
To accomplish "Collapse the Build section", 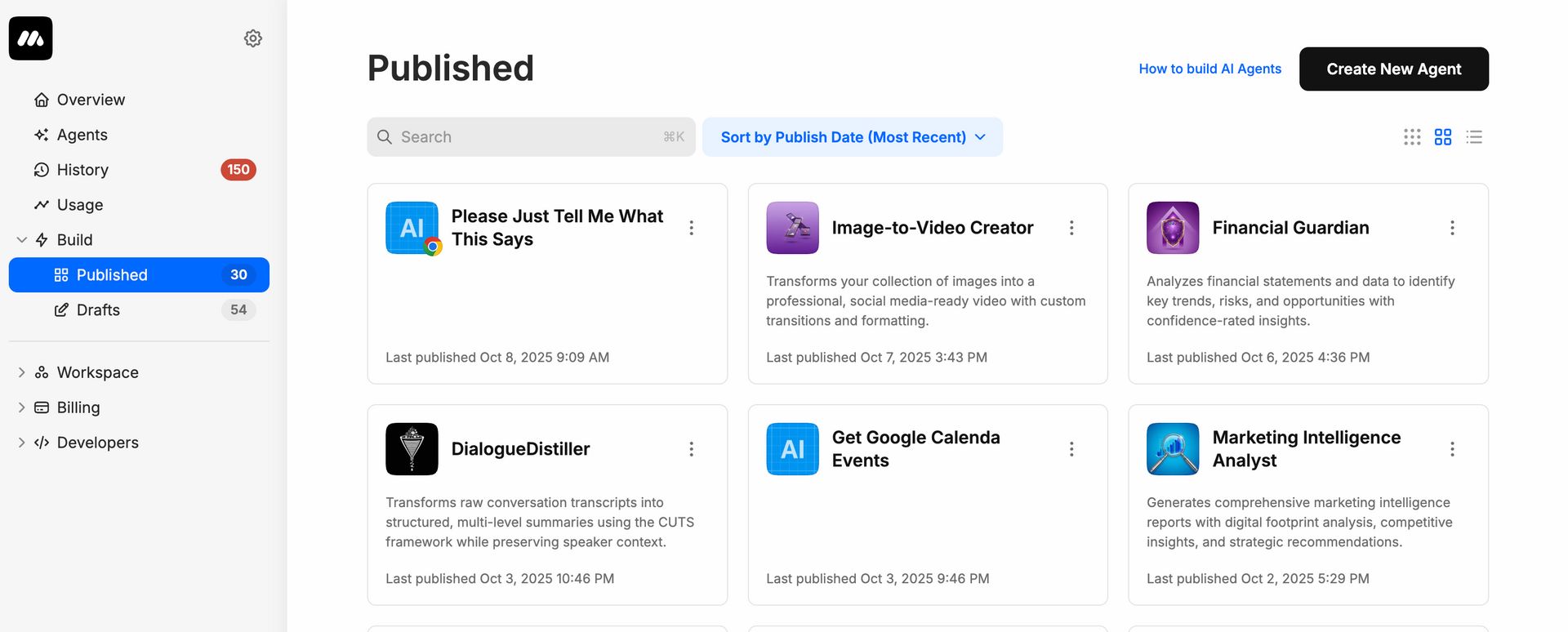I will [22, 240].
